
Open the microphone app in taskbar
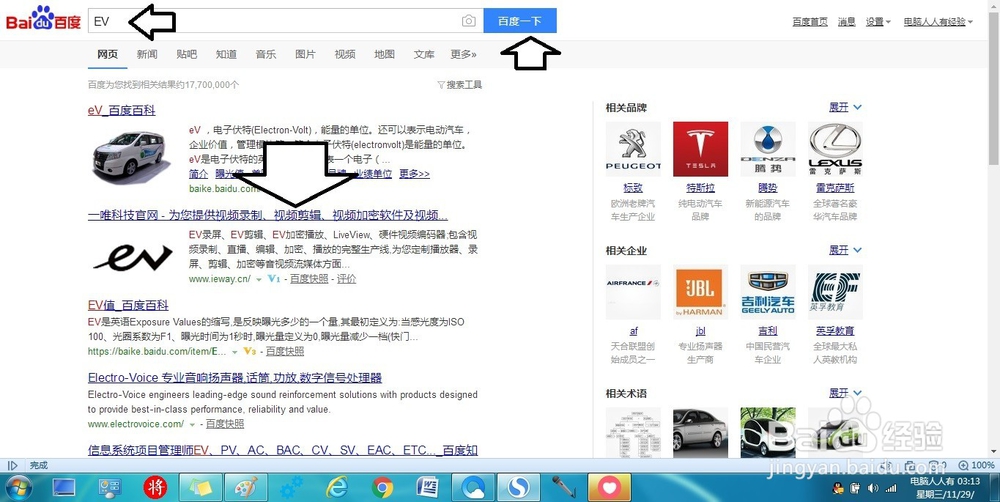(x=564, y=488)
